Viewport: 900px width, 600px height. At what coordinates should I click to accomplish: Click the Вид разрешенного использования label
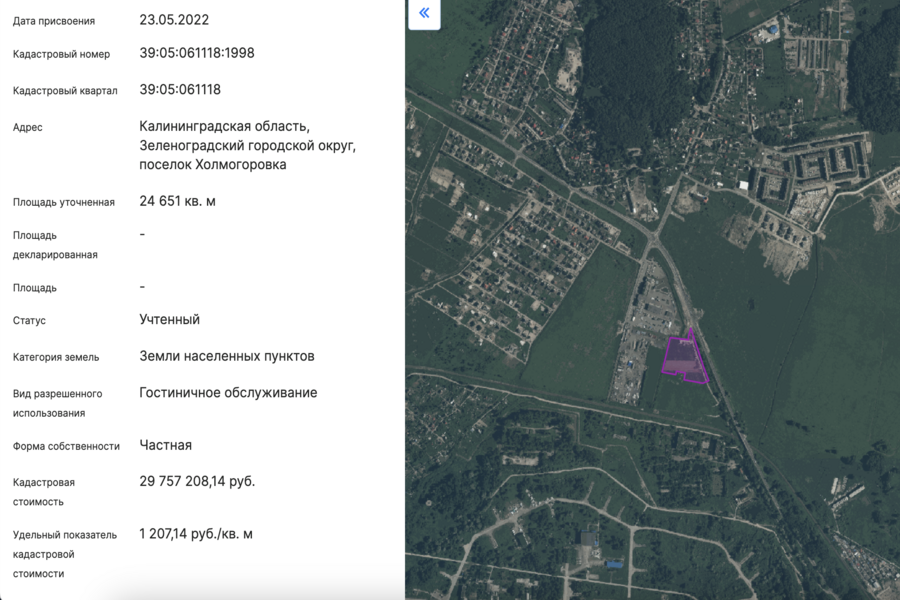tap(57, 403)
